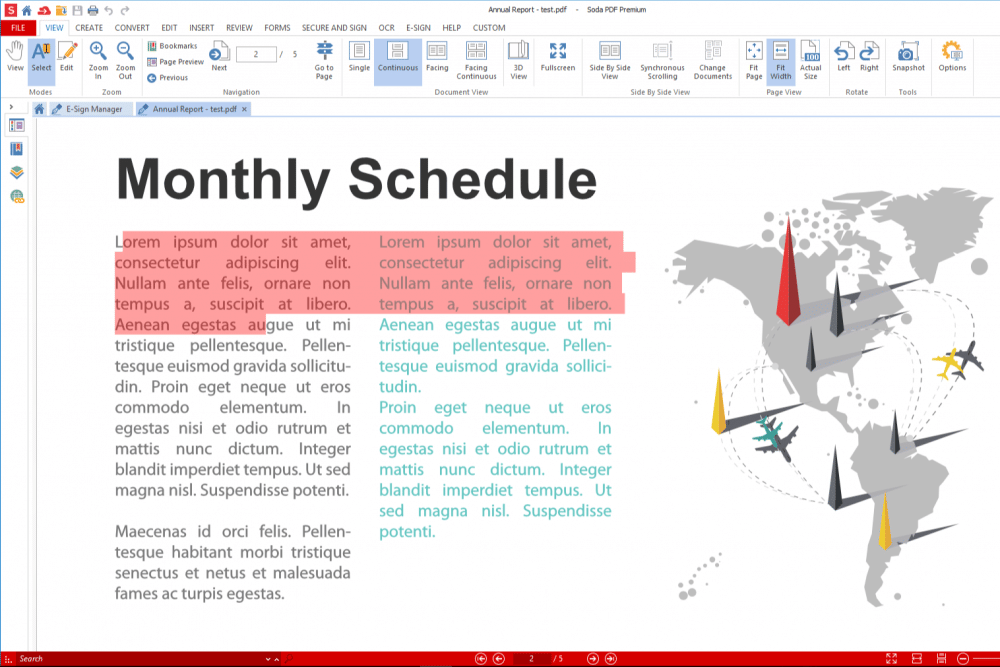Enter Fullscreen view
Image resolution: width=1000 pixels, height=667 pixels.
[558, 57]
